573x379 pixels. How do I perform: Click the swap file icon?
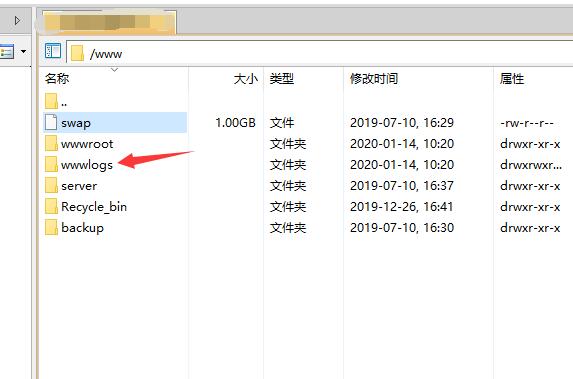pyautogui.click(x=51, y=122)
